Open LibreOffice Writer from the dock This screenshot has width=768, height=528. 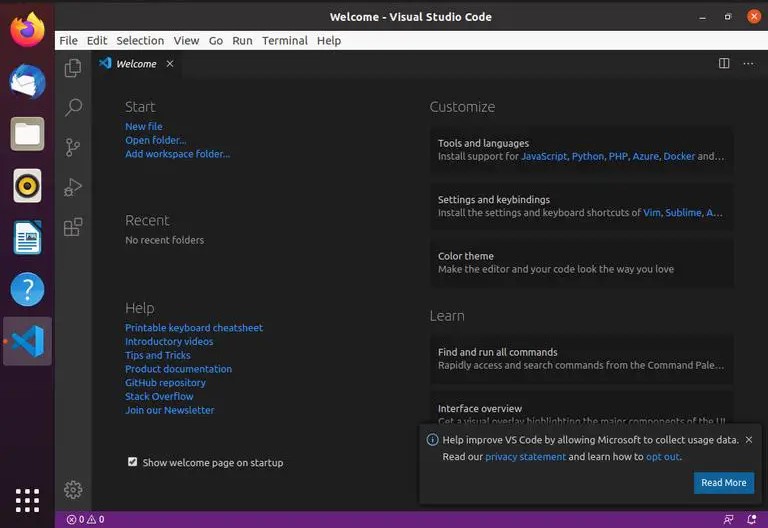click(x=27, y=238)
